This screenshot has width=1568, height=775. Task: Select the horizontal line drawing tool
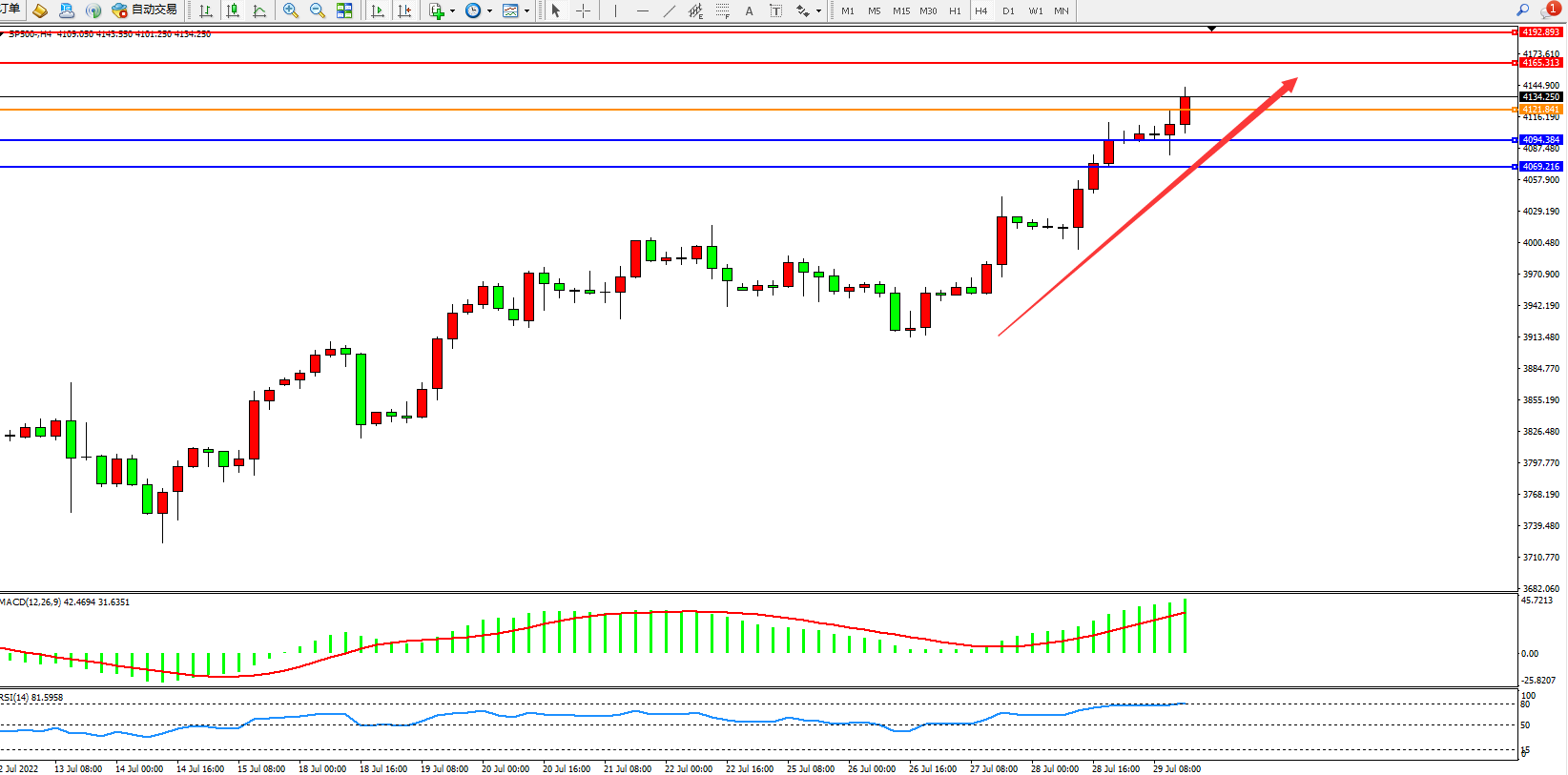[x=642, y=10]
